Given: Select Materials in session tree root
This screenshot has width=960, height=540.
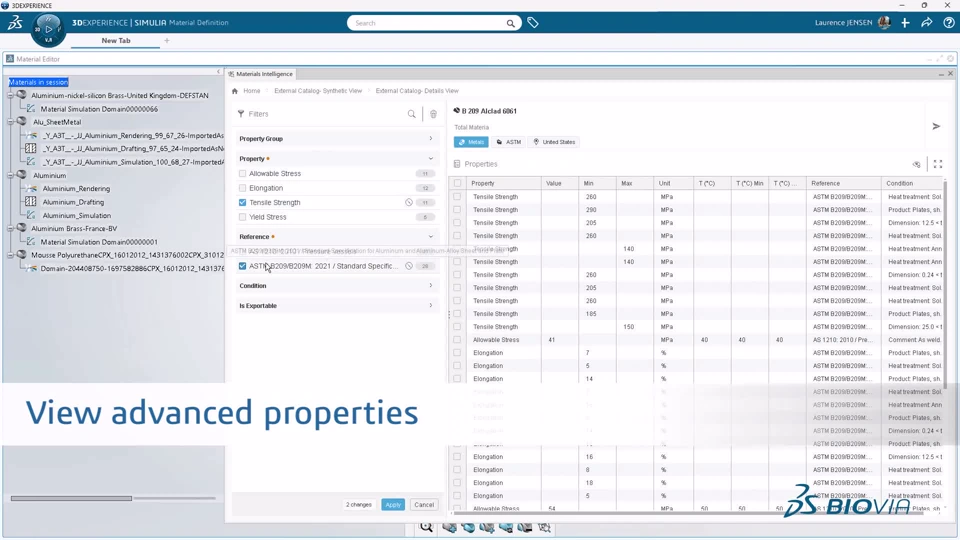Looking at the screenshot, I should [39, 82].
